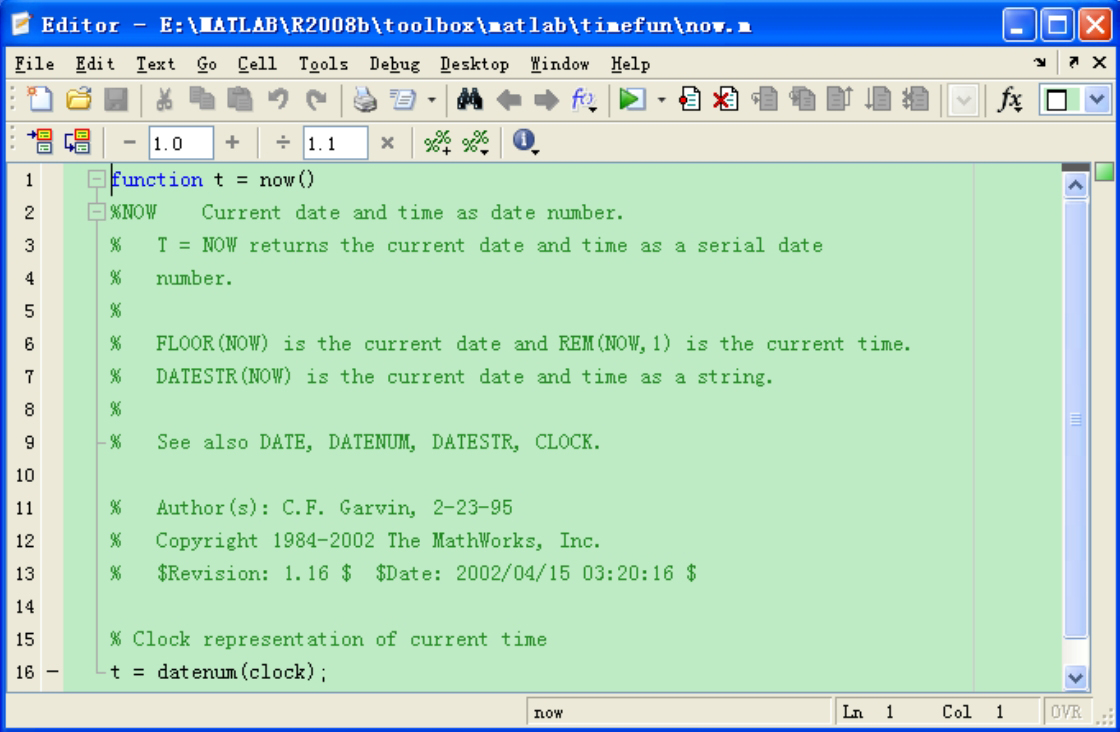This screenshot has width=1120, height=732.
Task: Increment value with the plus button
Action: (232, 143)
